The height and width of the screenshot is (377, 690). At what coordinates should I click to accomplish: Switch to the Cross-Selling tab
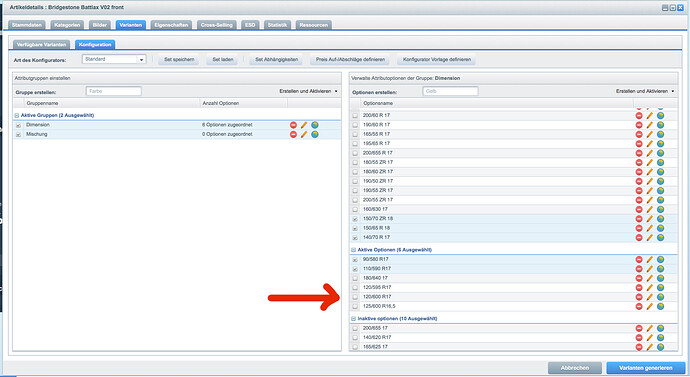[x=217, y=25]
